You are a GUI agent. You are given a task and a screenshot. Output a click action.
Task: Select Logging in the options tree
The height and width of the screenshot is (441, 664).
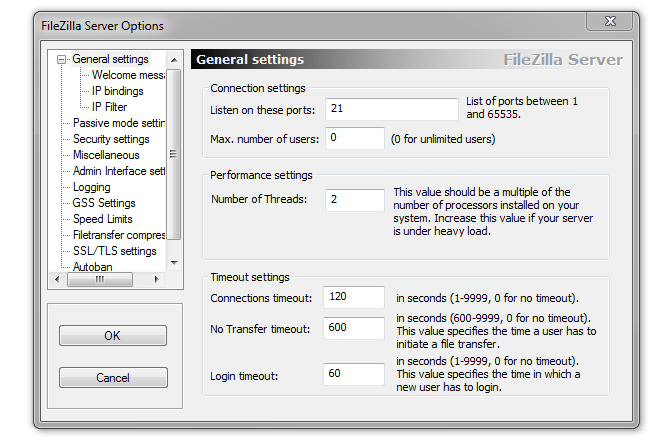coord(91,187)
